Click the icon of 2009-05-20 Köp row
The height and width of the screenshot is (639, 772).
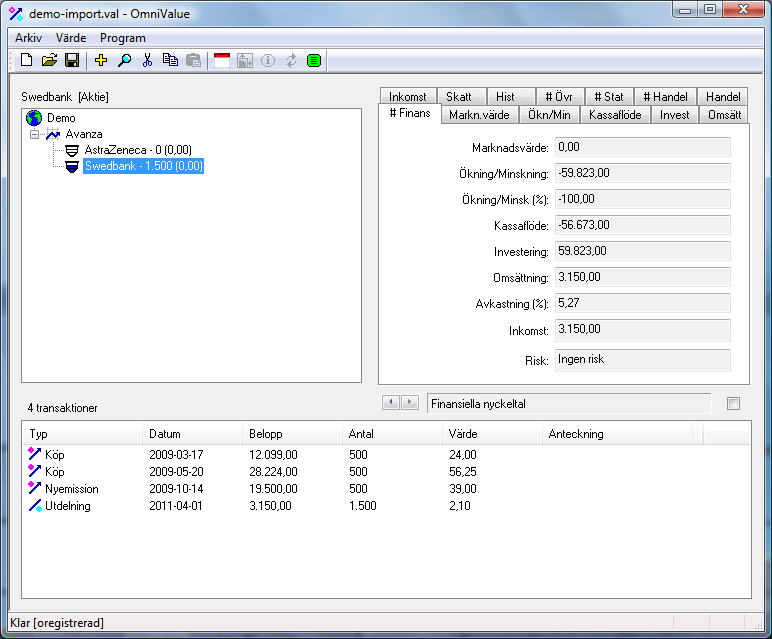pyautogui.click(x=34, y=471)
